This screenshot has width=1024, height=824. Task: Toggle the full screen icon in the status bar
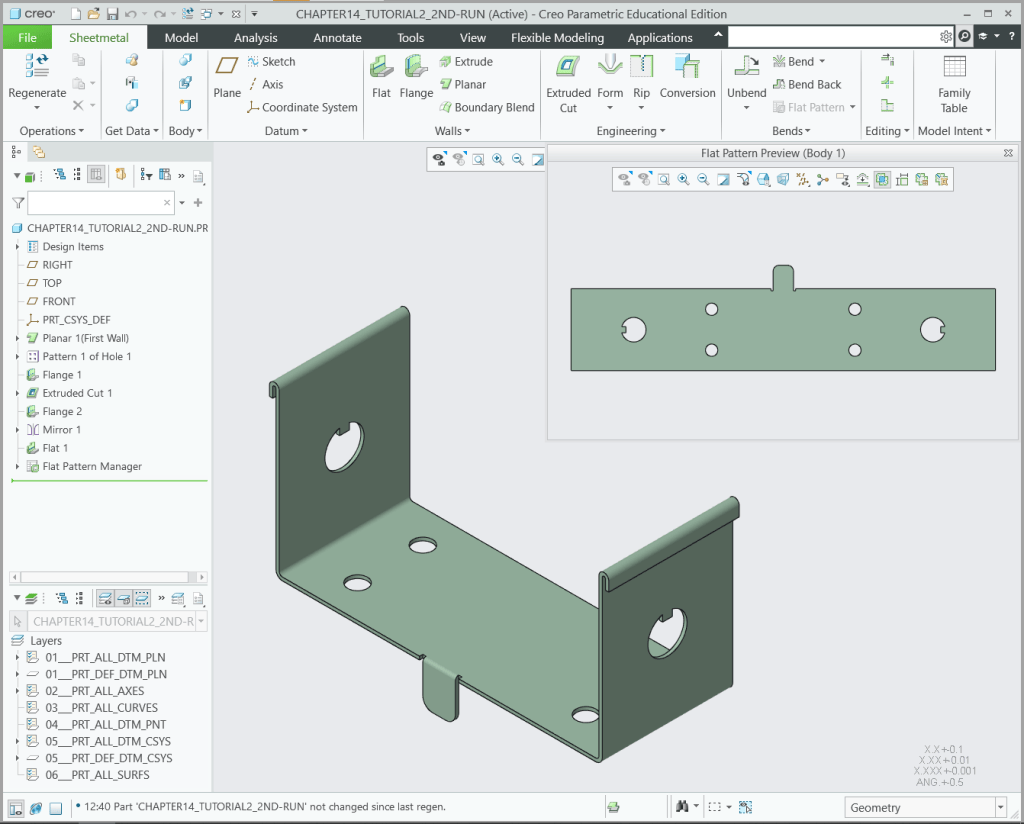tap(56, 808)
